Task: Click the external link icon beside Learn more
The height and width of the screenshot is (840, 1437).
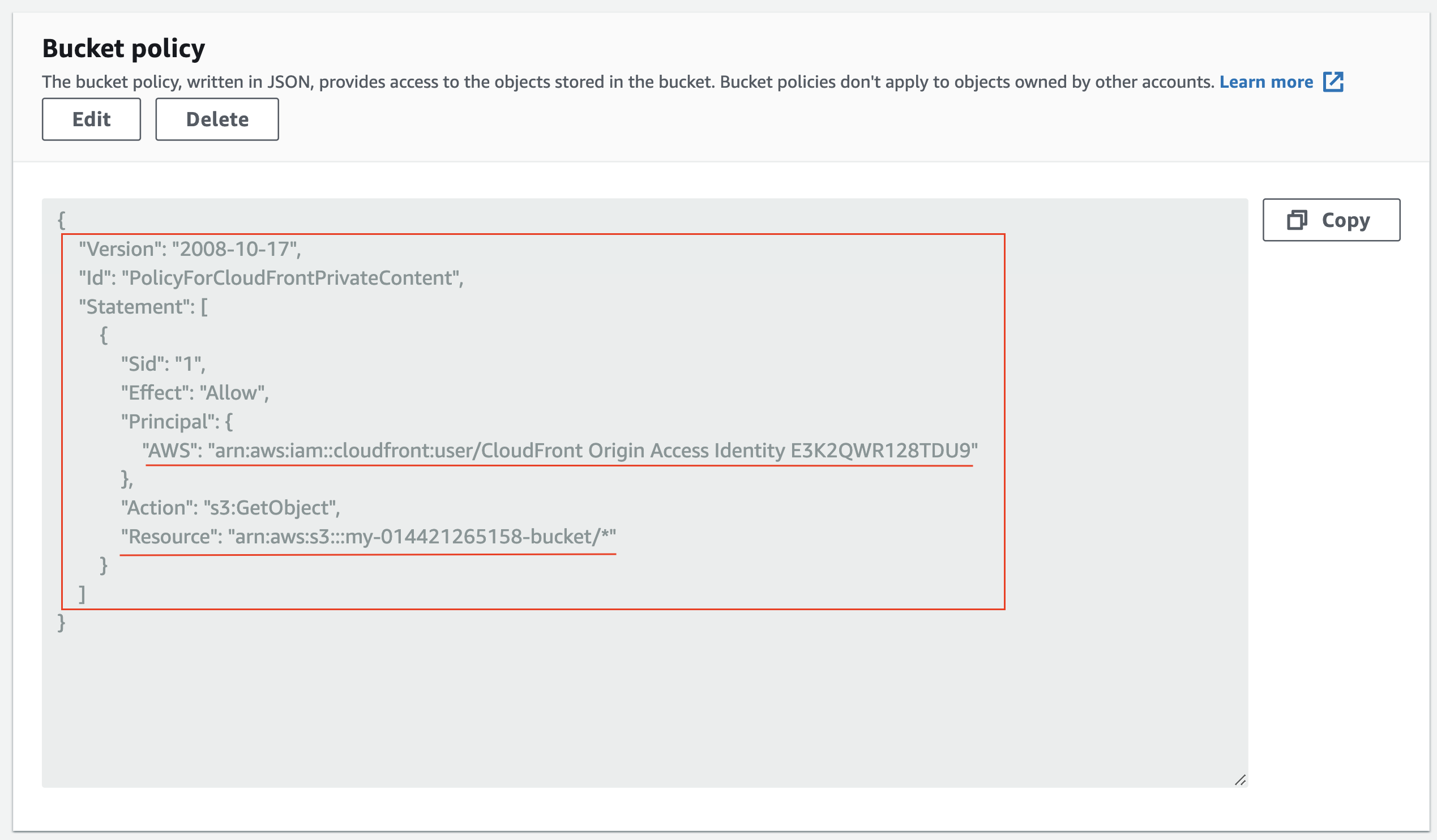Action: [x=1333, y=82]
